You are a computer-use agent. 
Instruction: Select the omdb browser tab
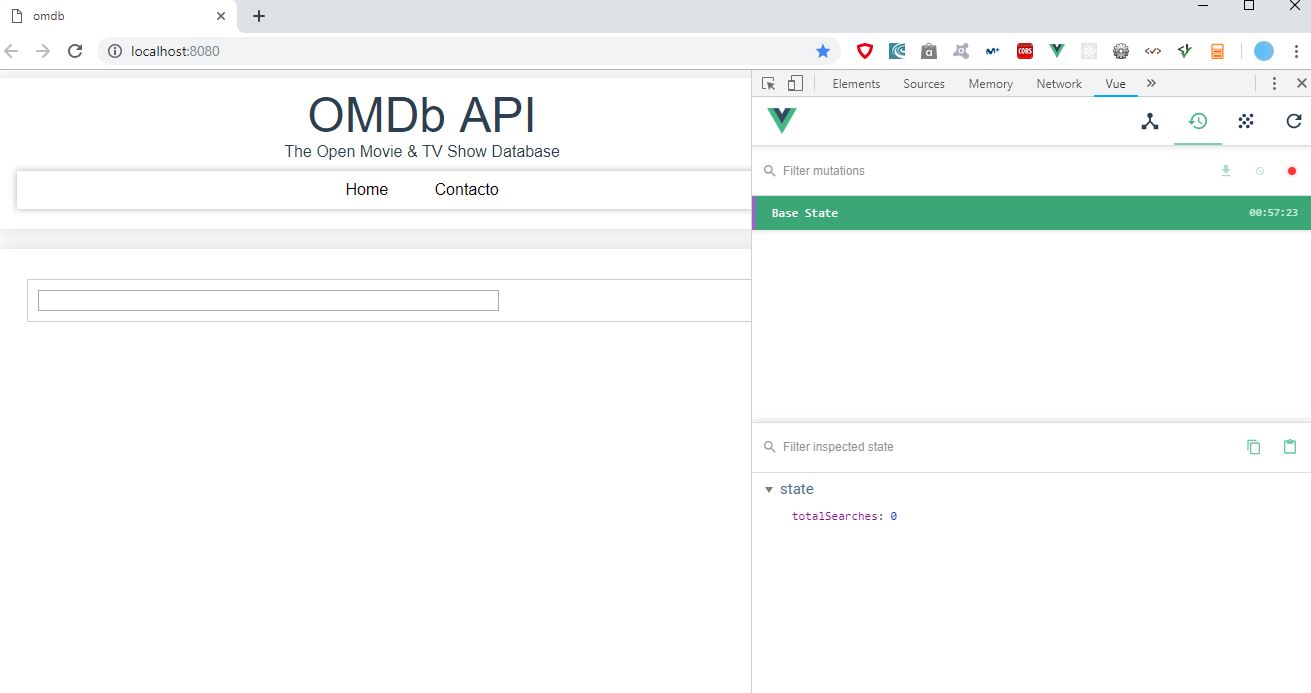click(118, 16)
